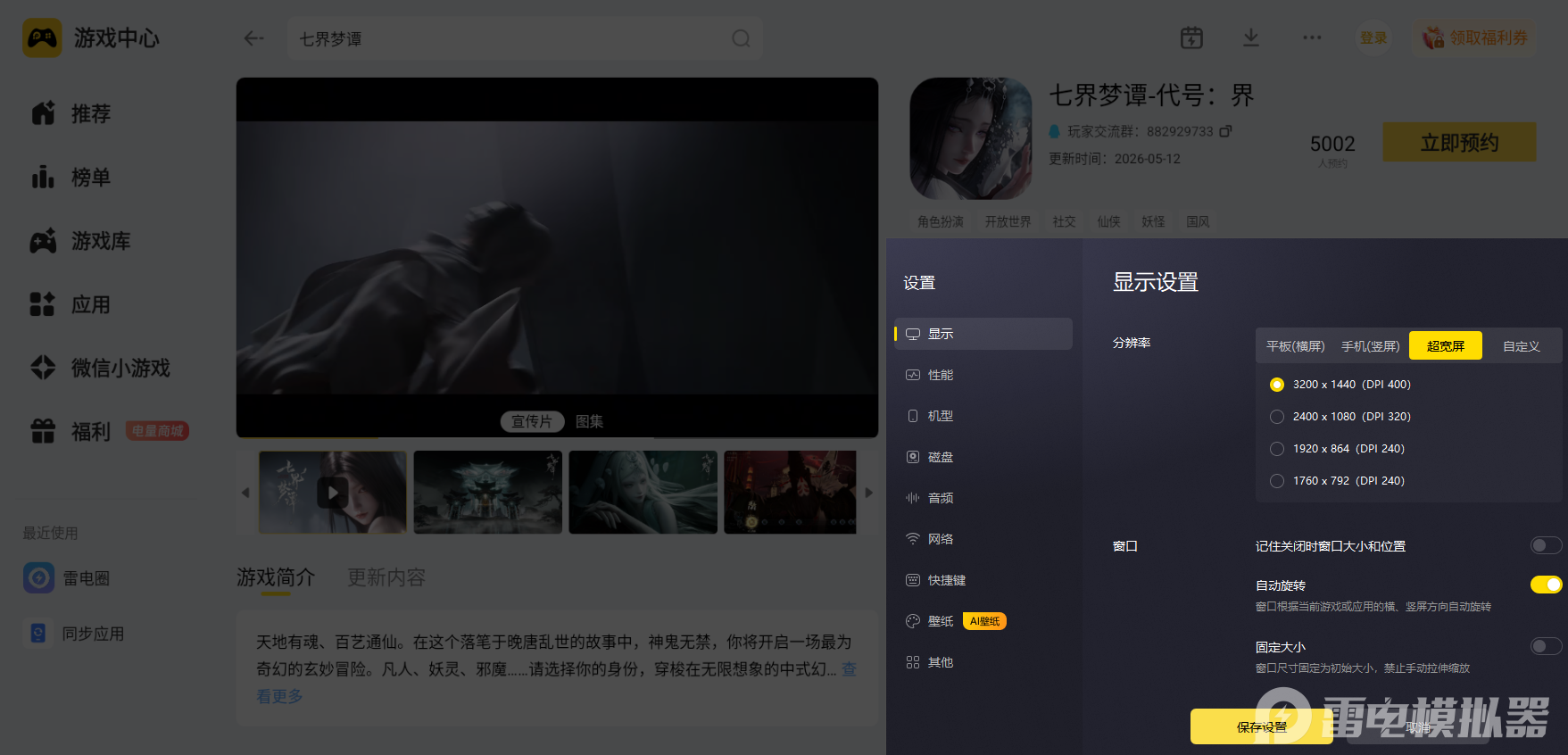Click the search field containing 七界梦谭
This screenshot has width=1568, height=755.
coord(525,38)
